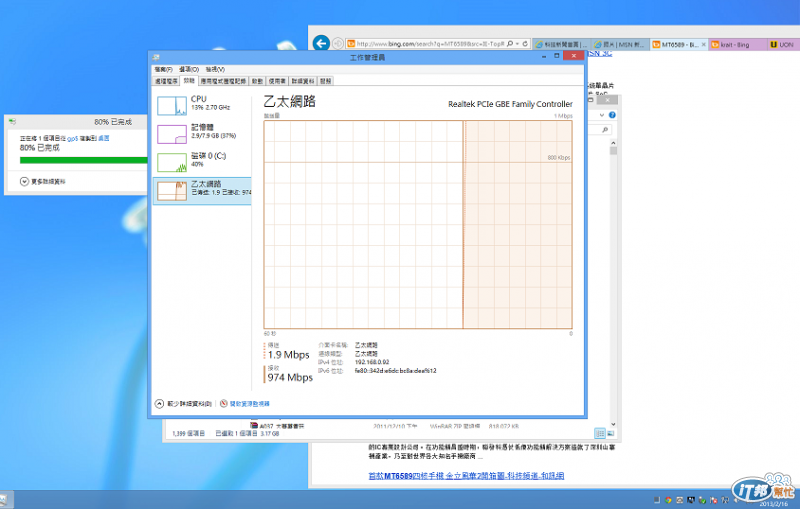This screenshot has height=509, width=800.
Task: Switch to the UON browser tab
Action: coord(784,44)
